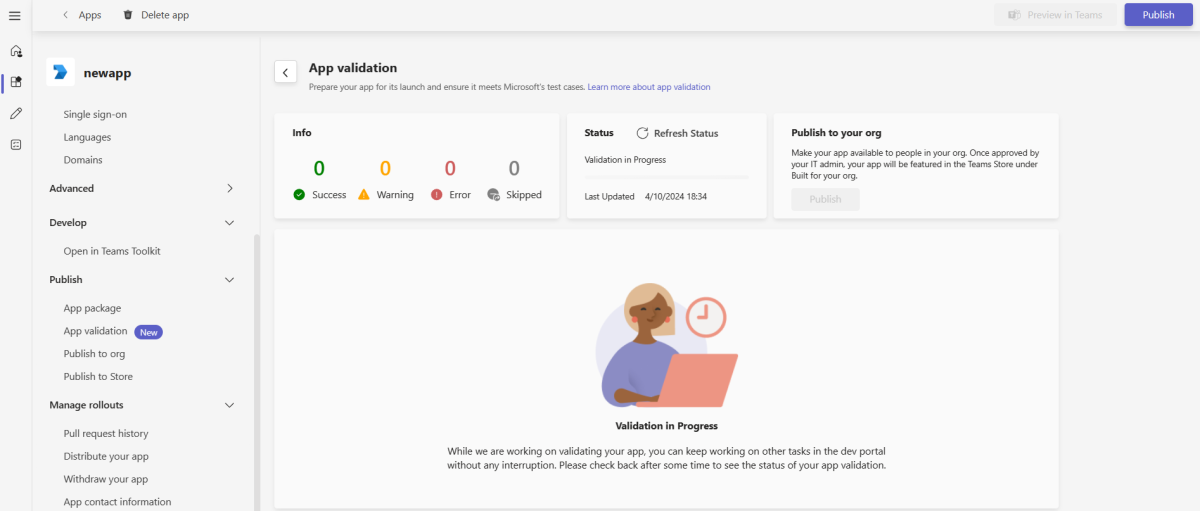Click the grey Skipped icon
The width and height of the screenshot is (1200, 511).
494,195
